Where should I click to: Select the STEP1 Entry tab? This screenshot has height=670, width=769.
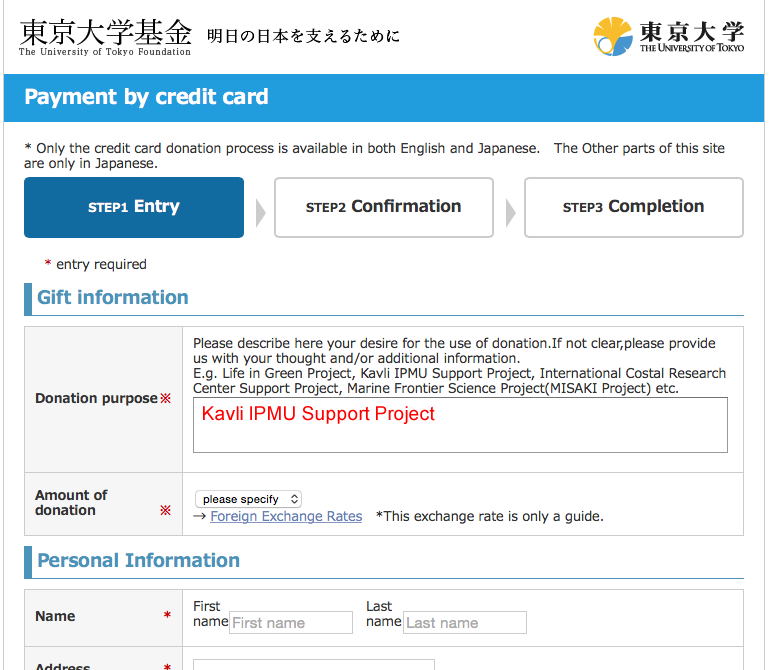(x=134, y=207)
